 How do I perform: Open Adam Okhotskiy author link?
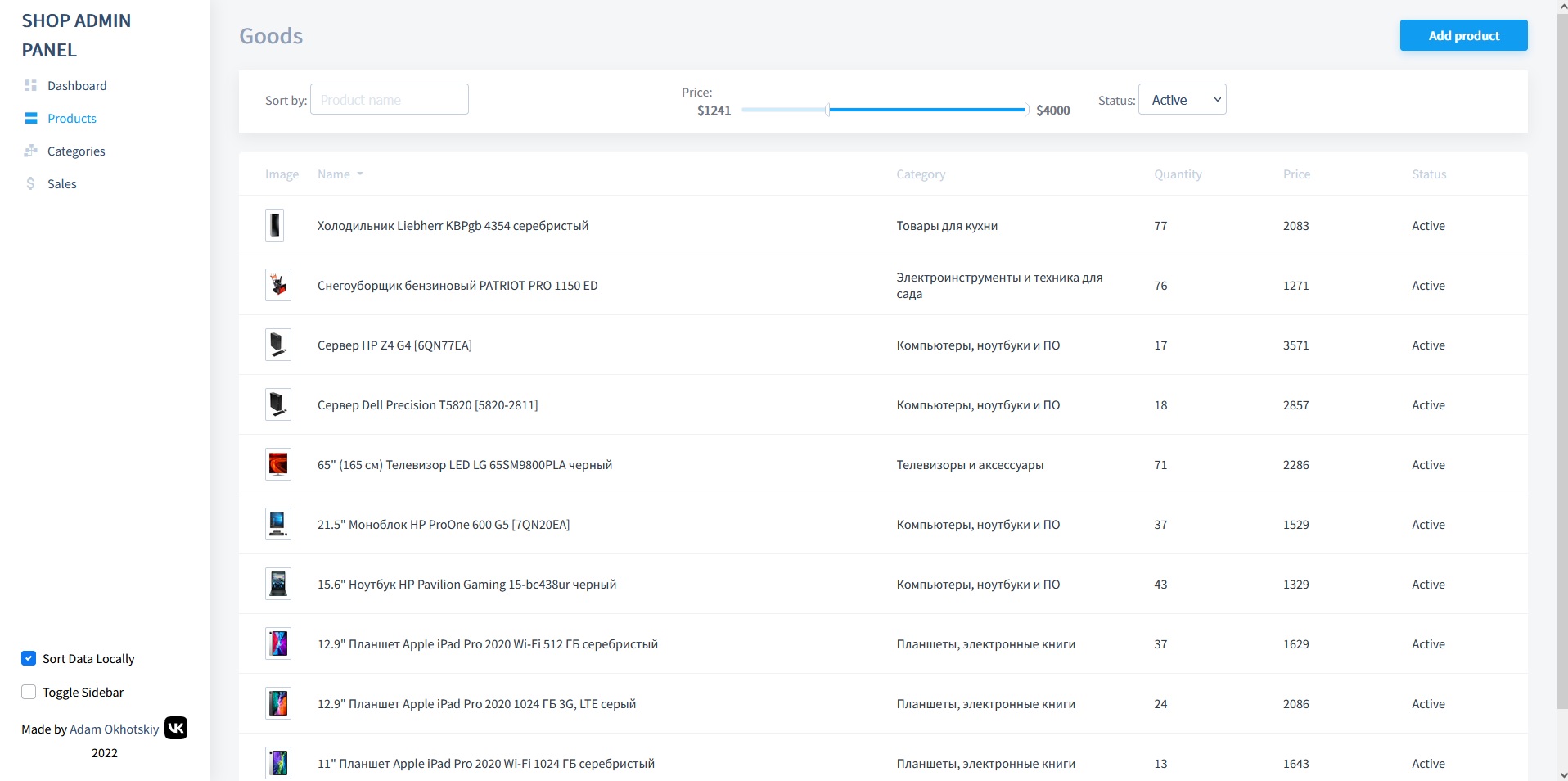[x=115, y=729]
